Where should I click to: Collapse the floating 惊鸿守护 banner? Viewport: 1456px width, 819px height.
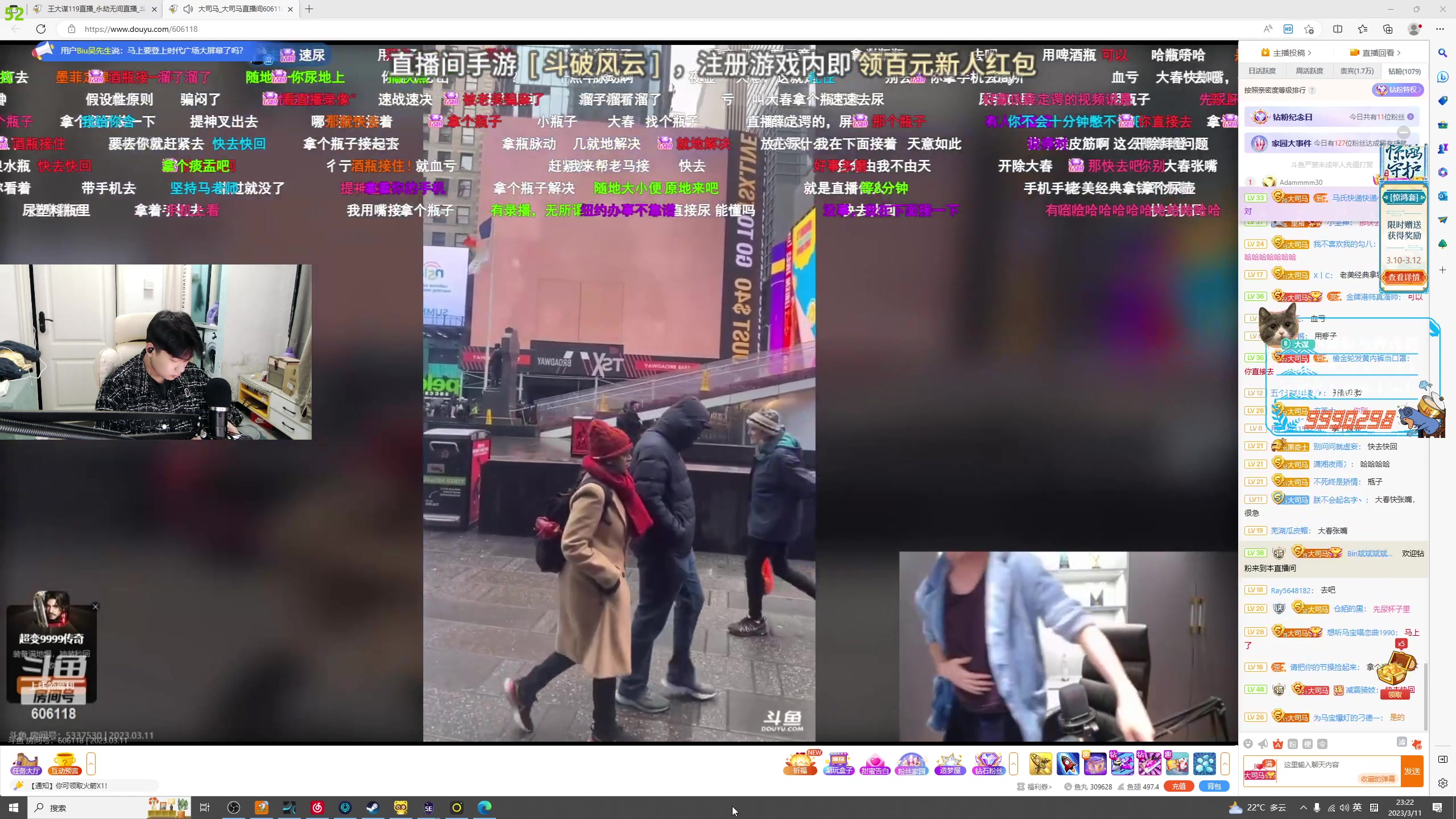1404,132
